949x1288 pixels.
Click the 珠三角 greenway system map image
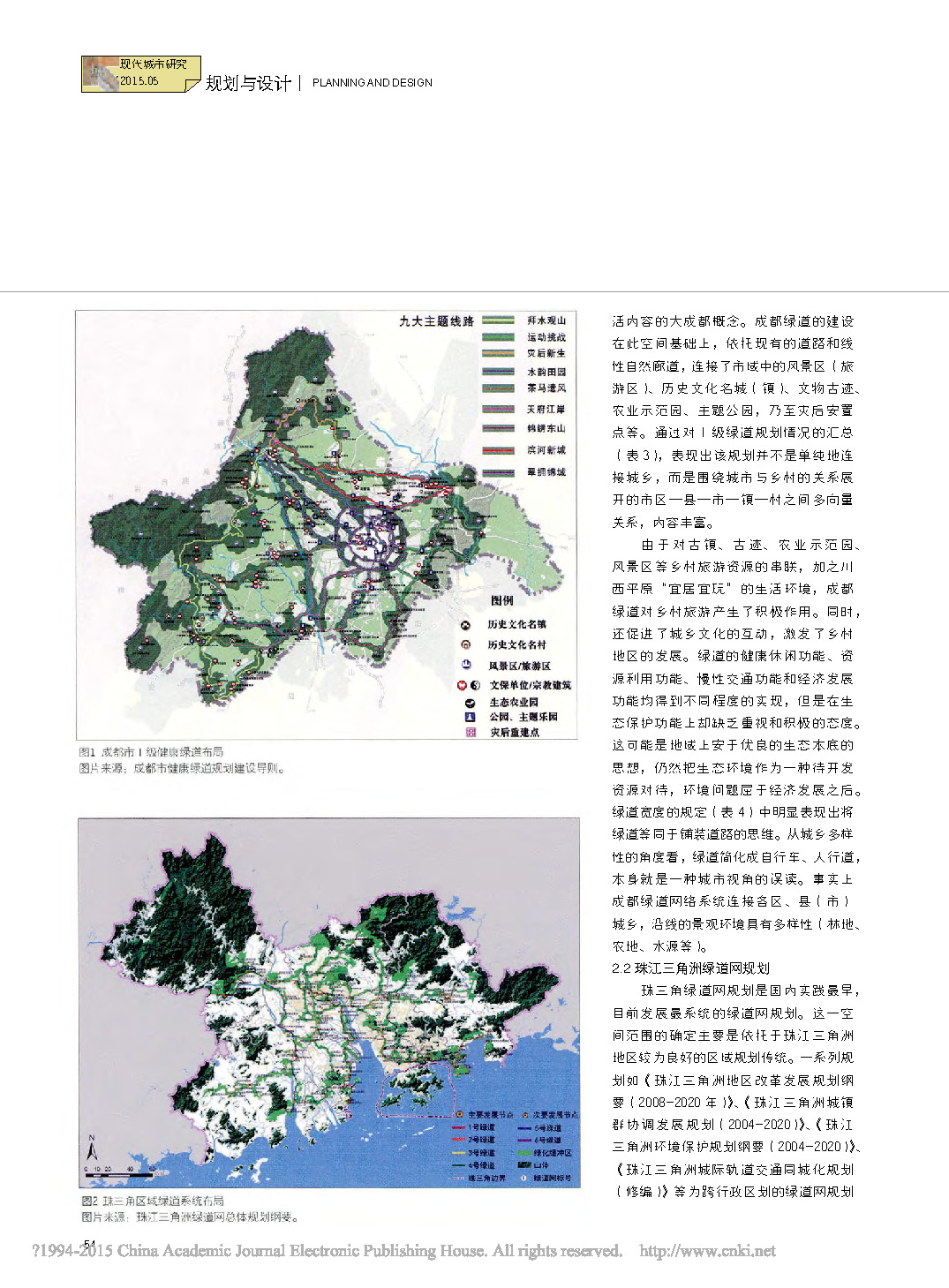328,1003
